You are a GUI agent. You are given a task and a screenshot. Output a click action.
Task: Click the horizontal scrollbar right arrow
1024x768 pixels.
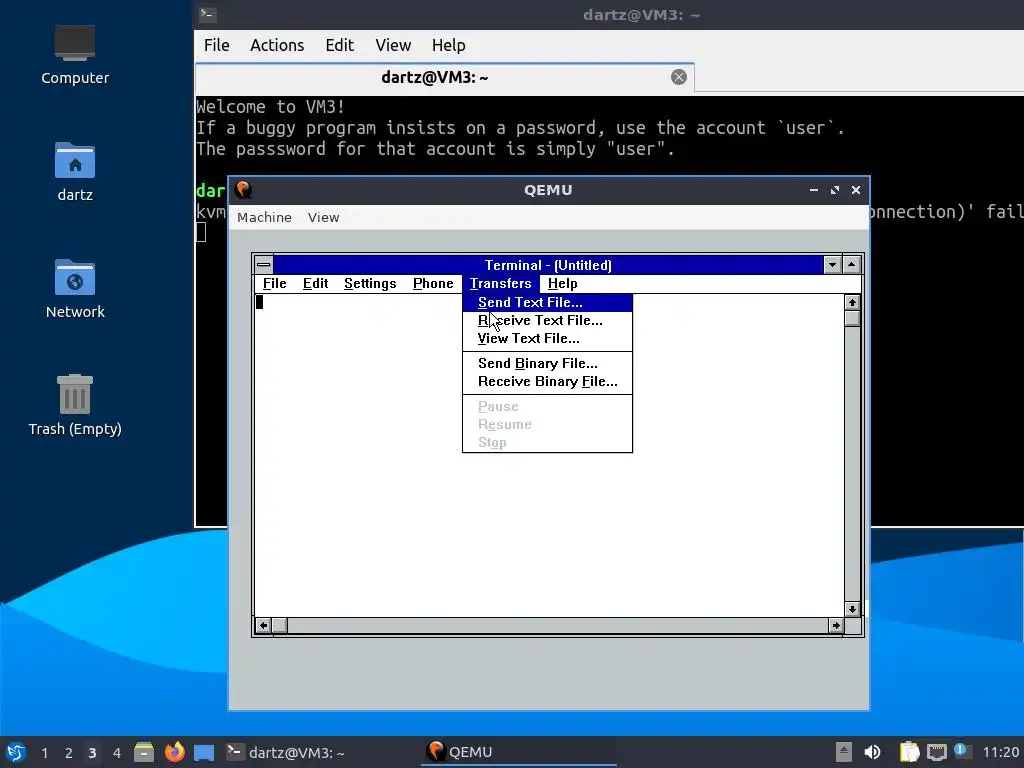coord(836,625)
